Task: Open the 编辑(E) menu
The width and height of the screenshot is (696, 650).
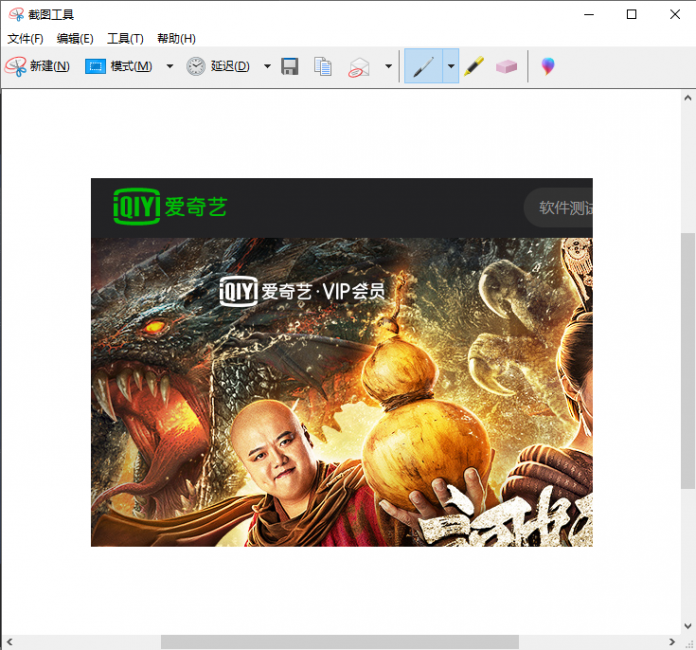Action: click(x=75, y=39)
